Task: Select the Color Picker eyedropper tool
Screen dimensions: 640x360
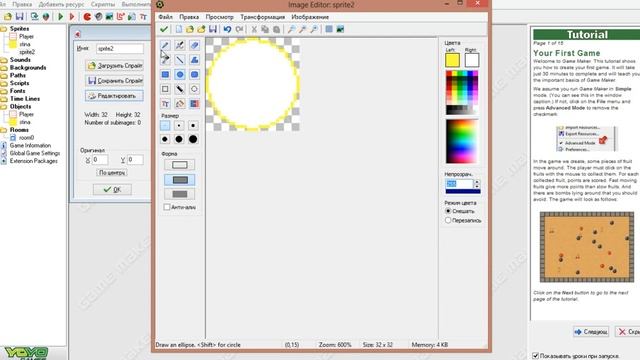Action: [165, 60]
